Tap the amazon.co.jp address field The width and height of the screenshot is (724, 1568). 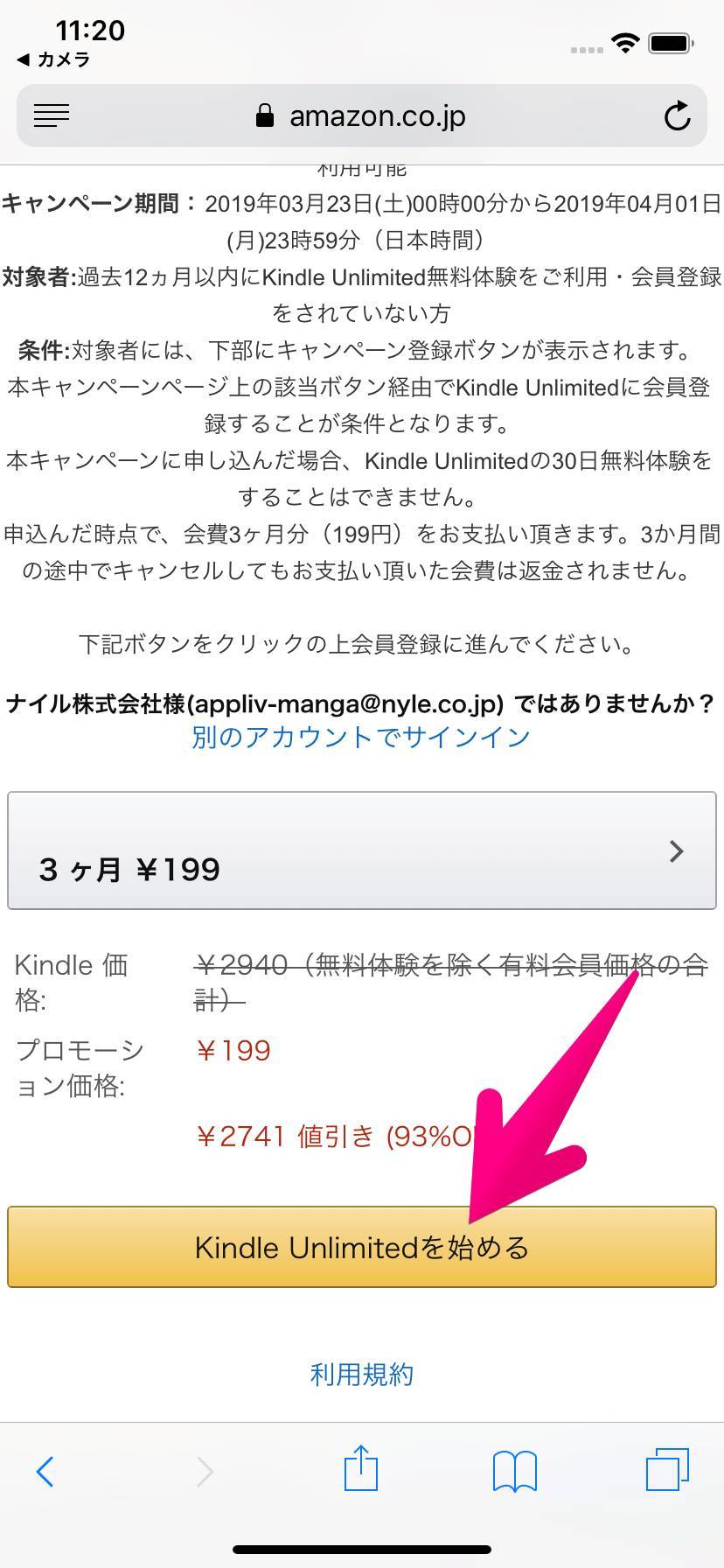coord(362,115)
